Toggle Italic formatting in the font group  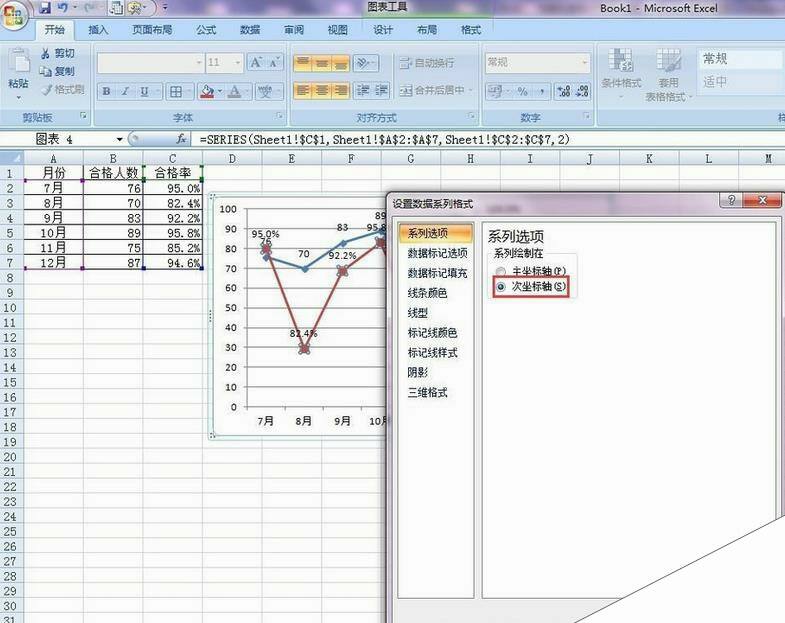125,92
